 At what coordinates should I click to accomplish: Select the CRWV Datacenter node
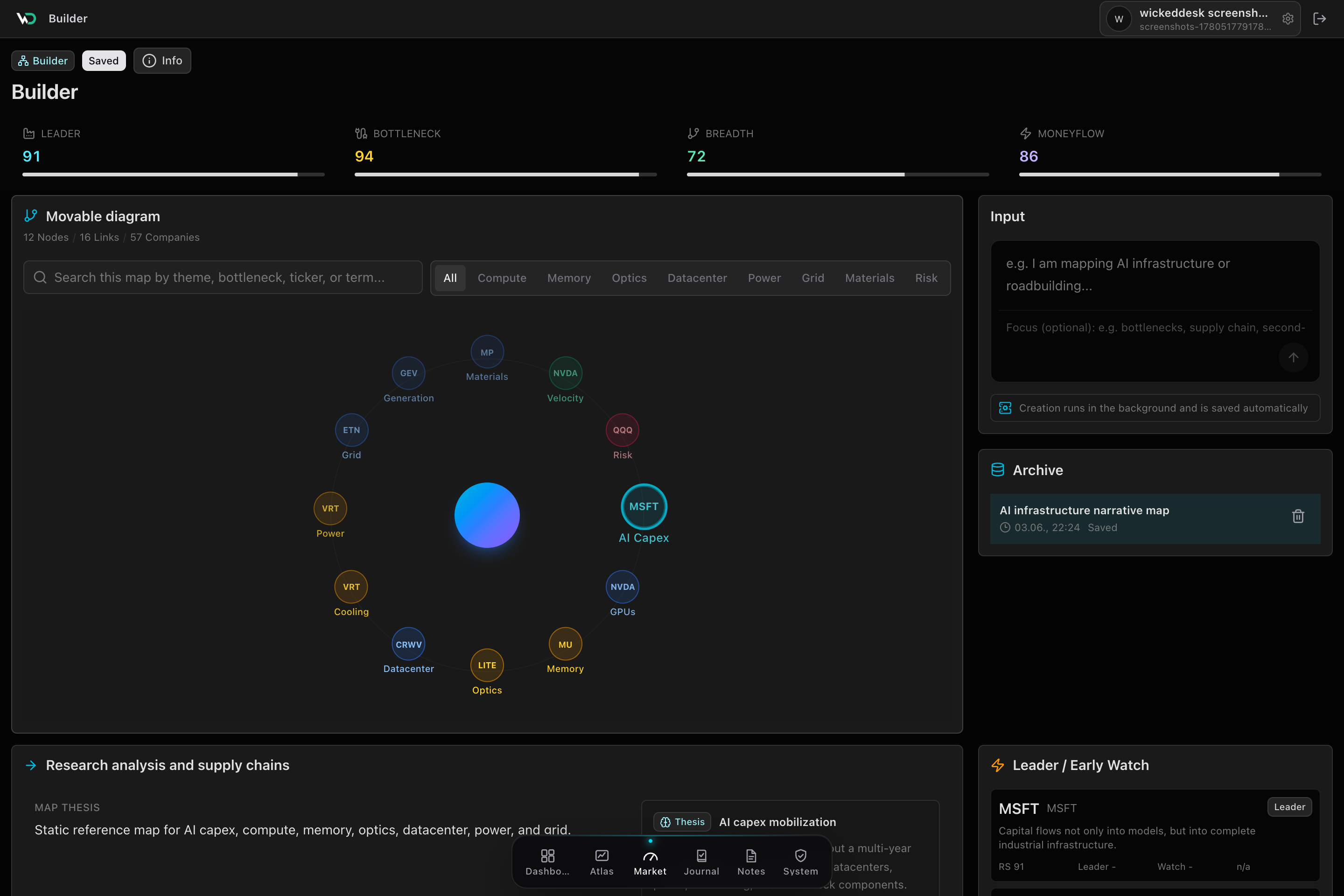pyautogui.click(x=409, y=644)
